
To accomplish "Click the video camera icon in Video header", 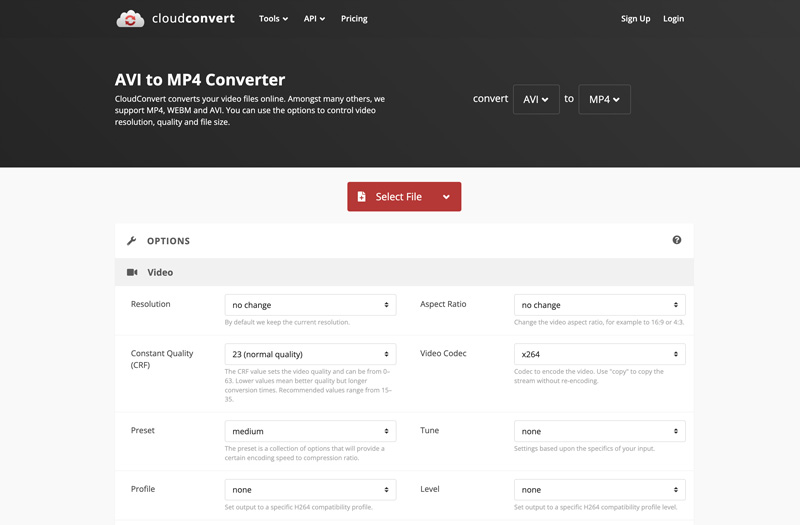I will tap(132, 272).
